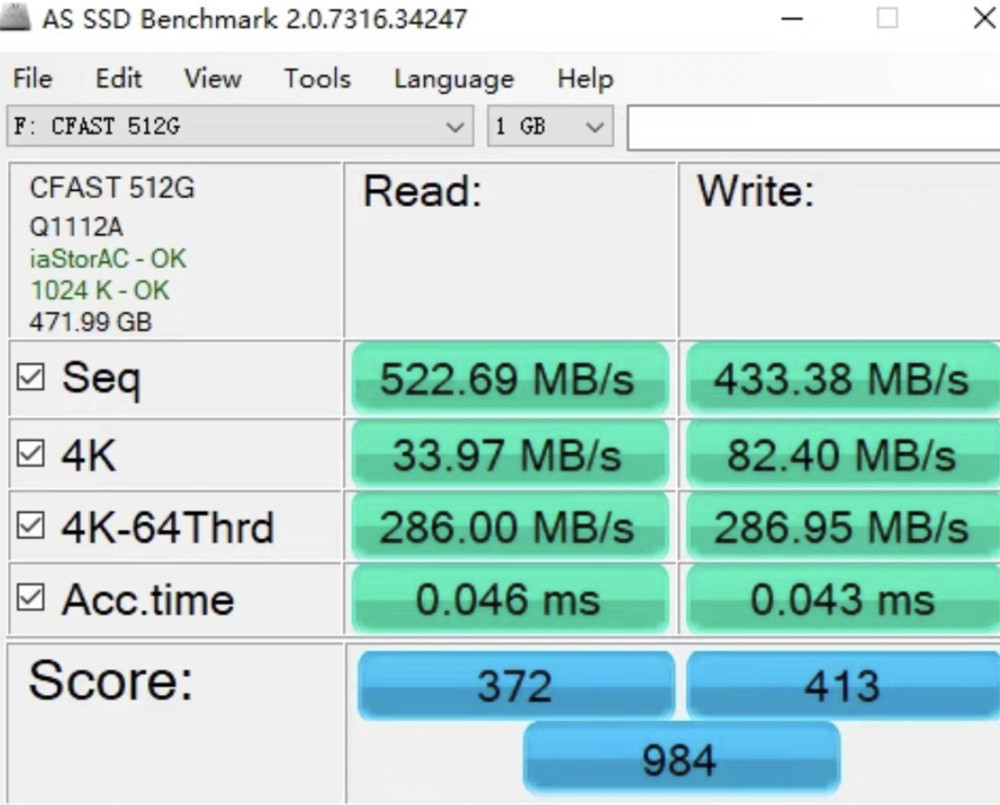Click the Seq read result 522.69 MB/s
1000x805 pixels.
tap(510, 379)
